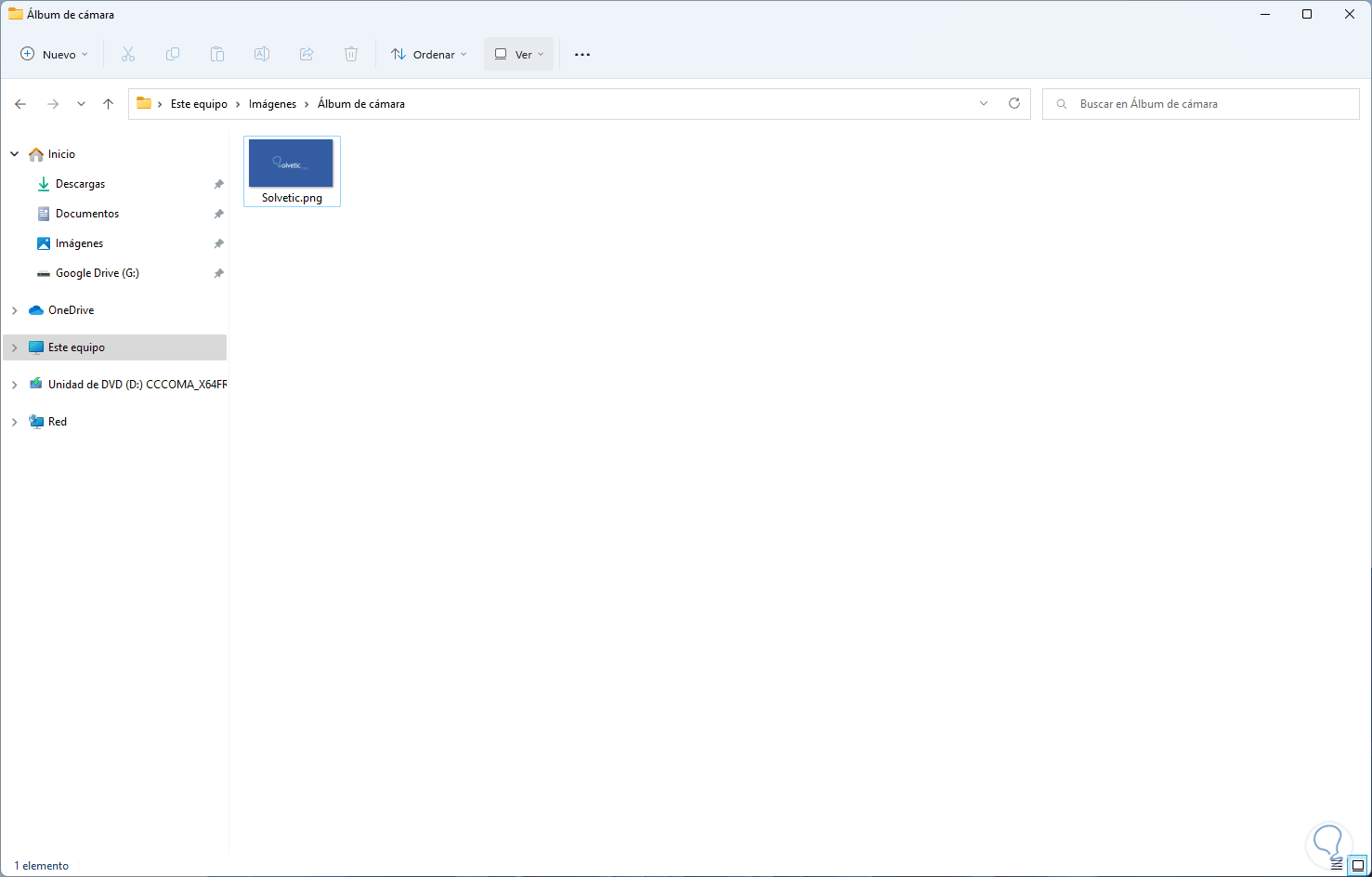
Task: Select 'Imágenes' in address breadcrumb
Action: click(x=273, y=104)
